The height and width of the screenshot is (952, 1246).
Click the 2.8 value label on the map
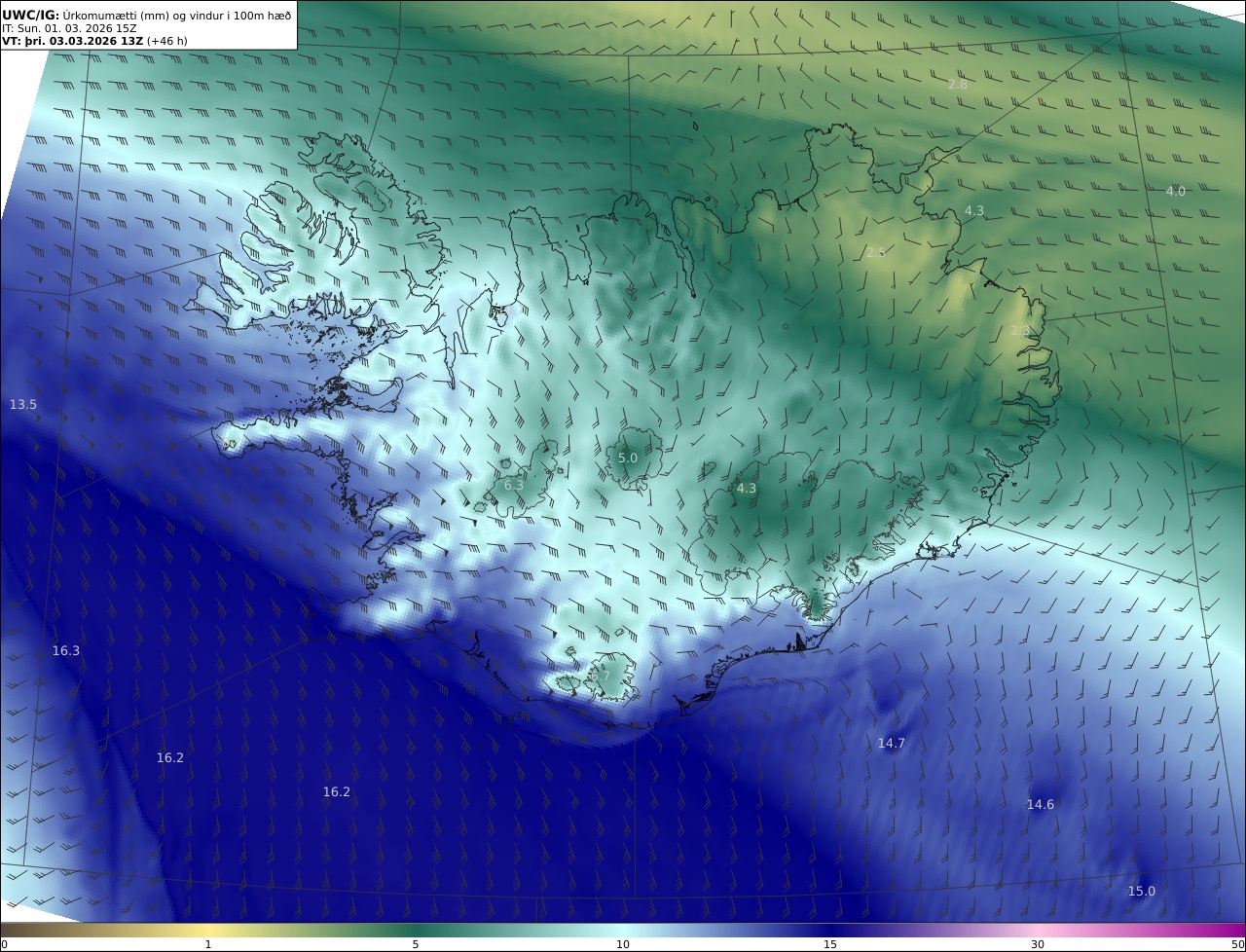958,85
